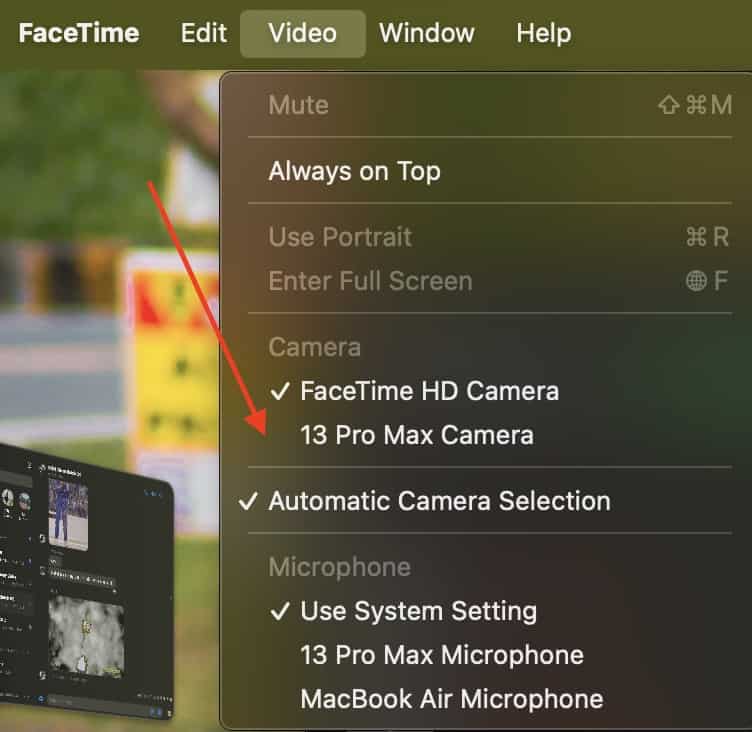Image resolution: width=752 pixels, height=732 pixels.
Task: Choose Use System Setting for microphone
Action: tap(418, 611)
